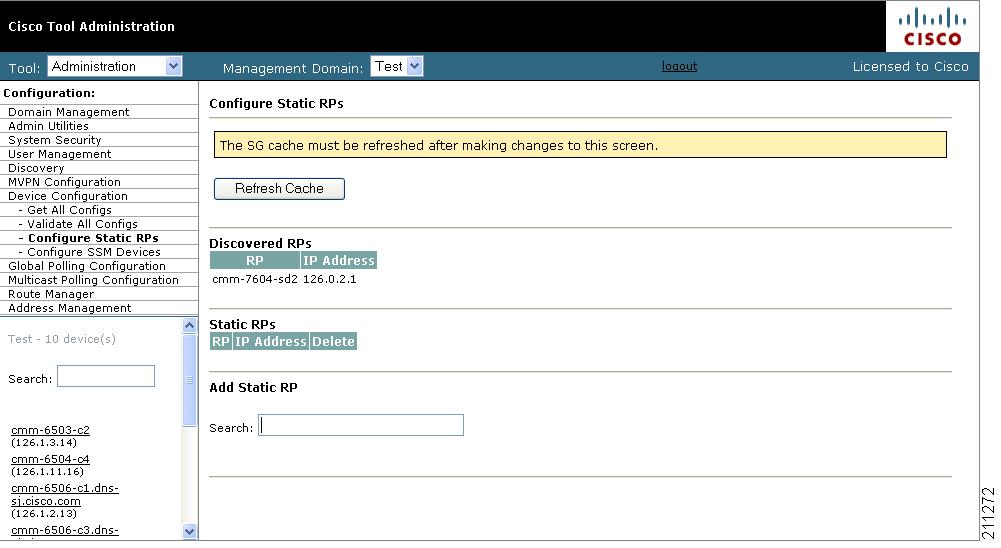The width and height of the screenshot is (1001, 548).
Task: Open System Security configuration
Action: click(x=55, y=140)
